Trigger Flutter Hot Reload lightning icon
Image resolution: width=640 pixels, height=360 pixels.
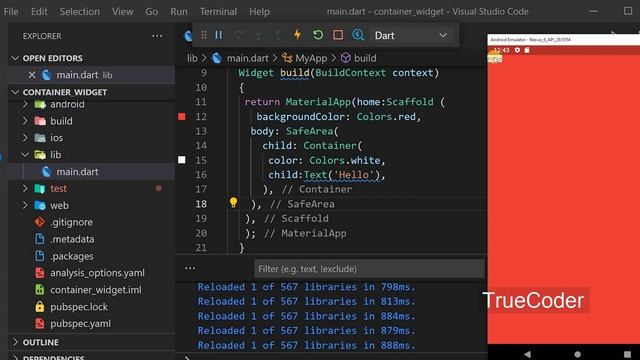pyautogui.click(x=298, y=35)
